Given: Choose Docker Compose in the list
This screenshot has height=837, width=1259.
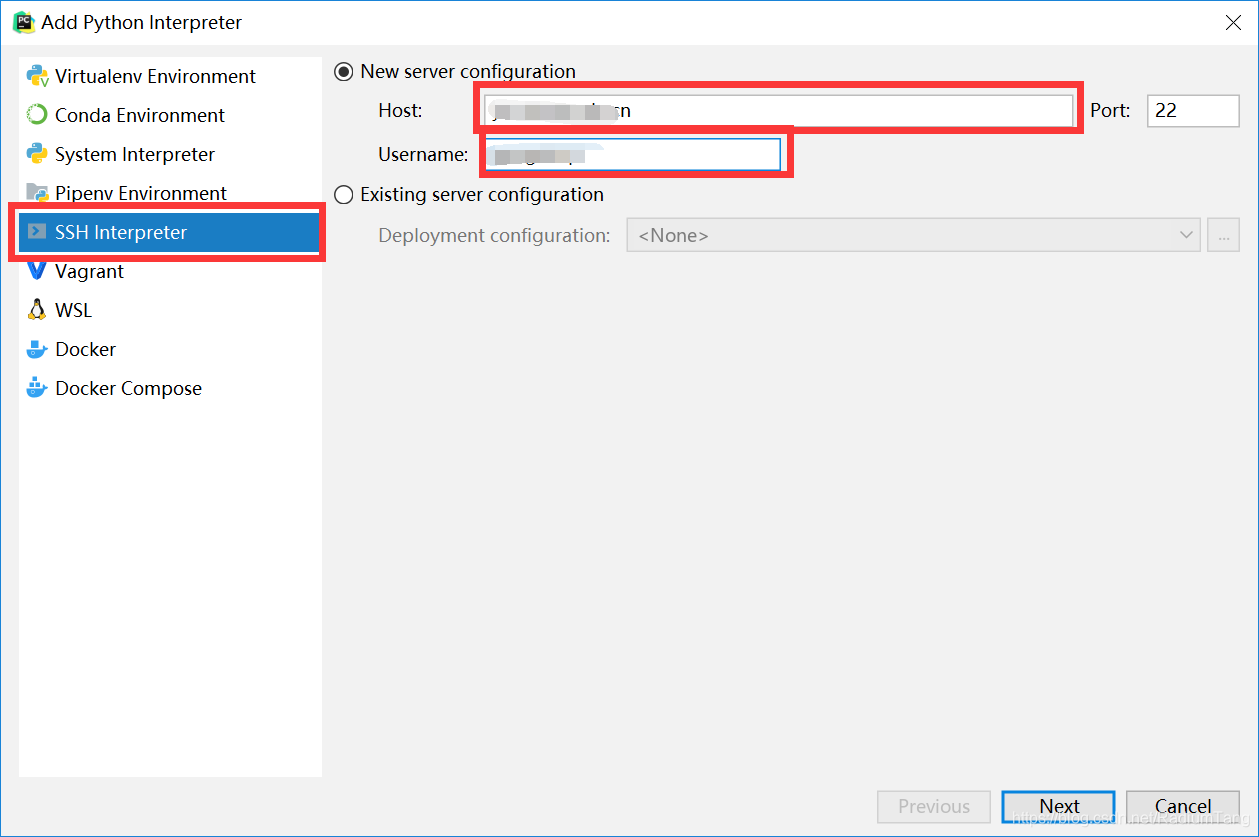Looking at the screenshot, I should pos(170,388).
